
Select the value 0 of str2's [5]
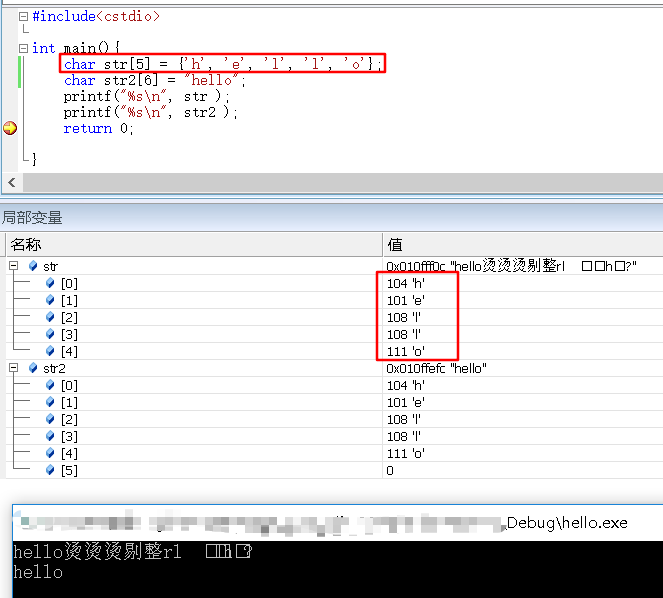390,470
